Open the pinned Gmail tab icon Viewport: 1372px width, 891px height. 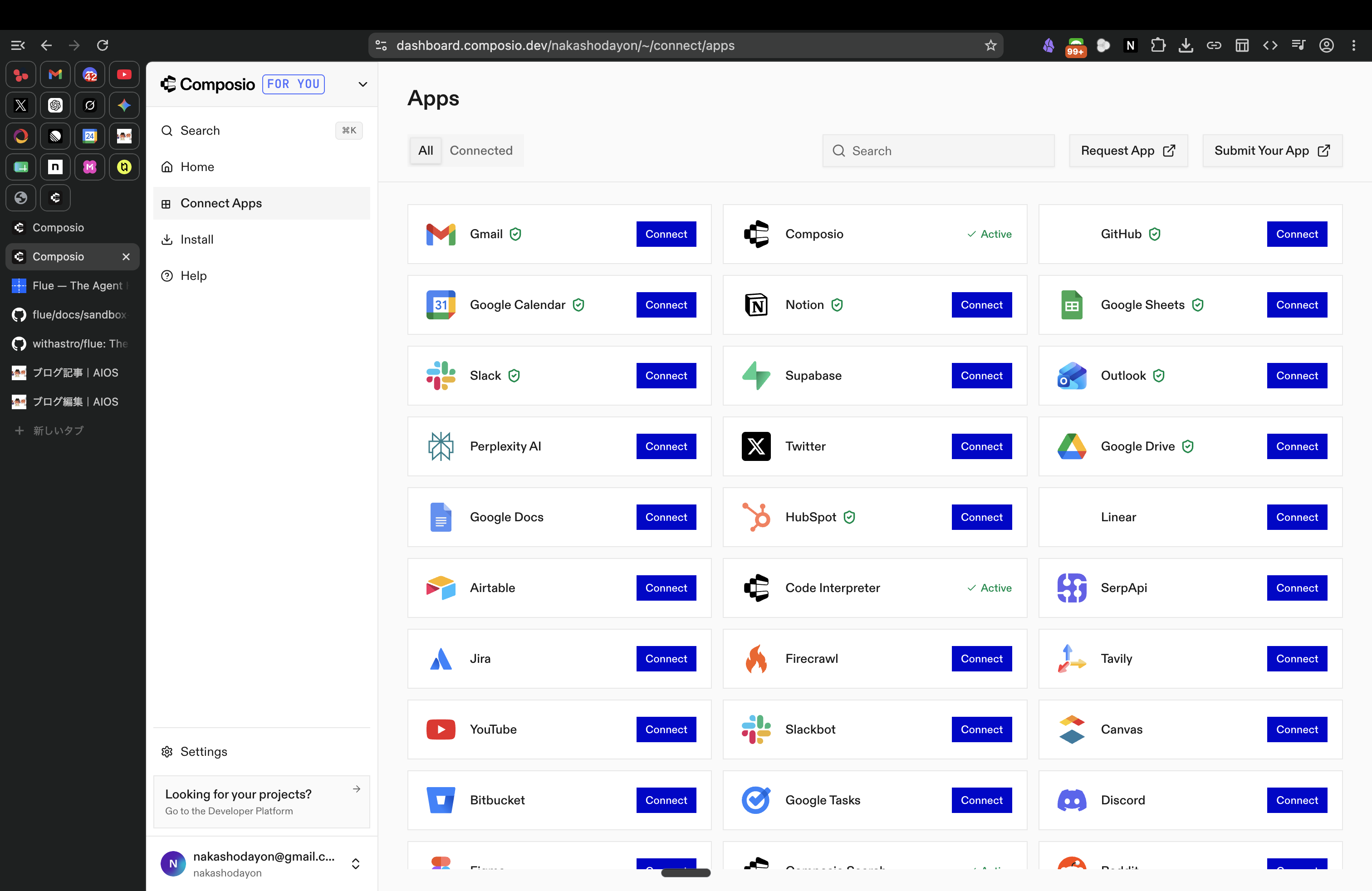click(x=55, y=75)
